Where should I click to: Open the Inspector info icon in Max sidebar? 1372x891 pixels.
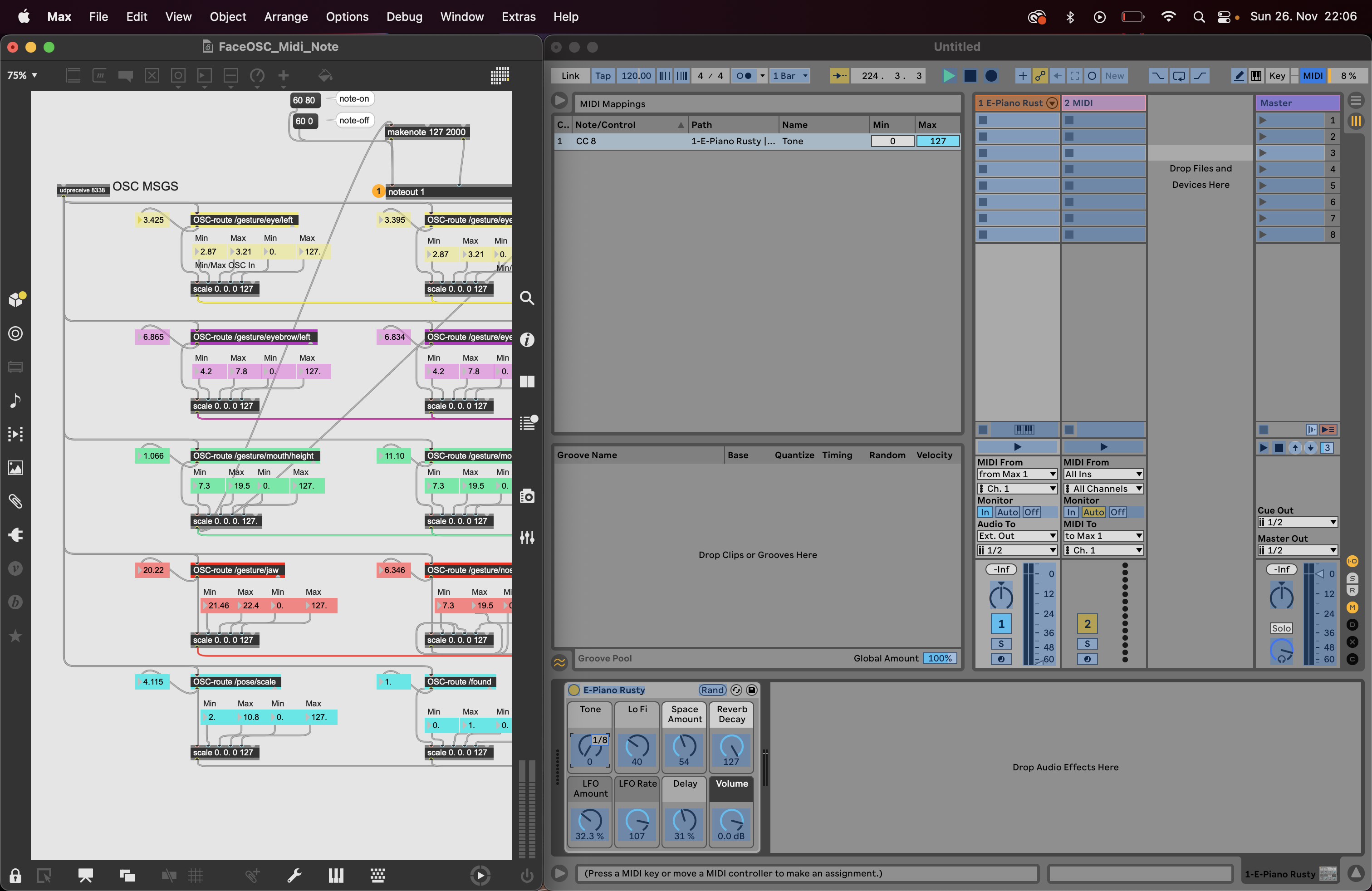526,340
